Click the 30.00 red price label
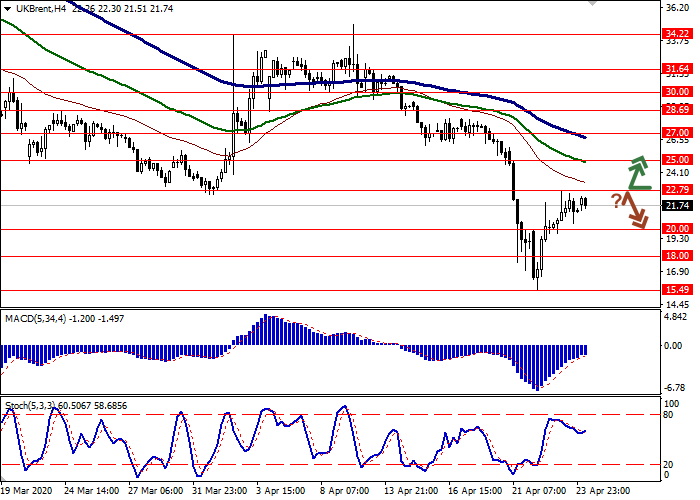This screenshot has width=700, height=500. pyautogui.click(x=677, y=92)
